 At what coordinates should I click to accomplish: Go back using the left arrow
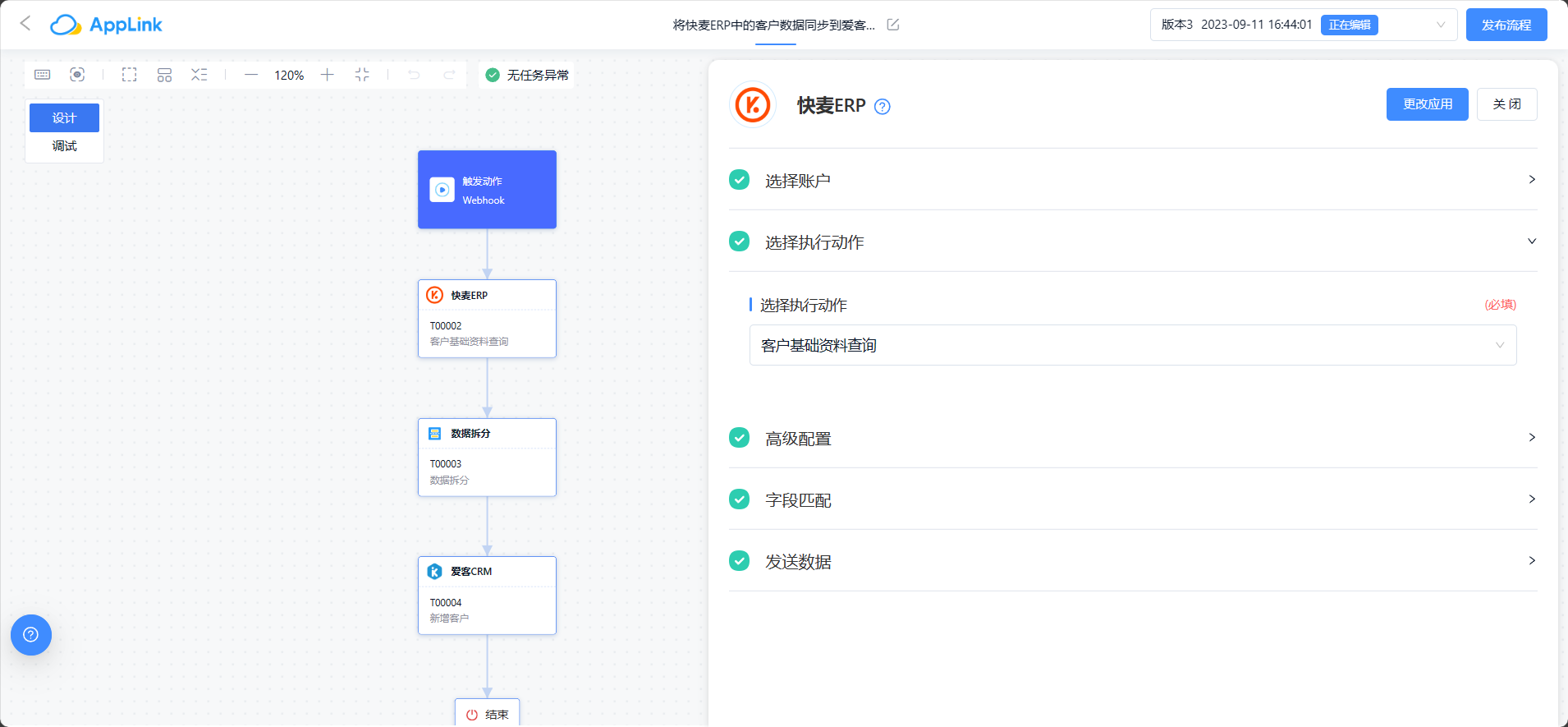[x=25, y=24]
